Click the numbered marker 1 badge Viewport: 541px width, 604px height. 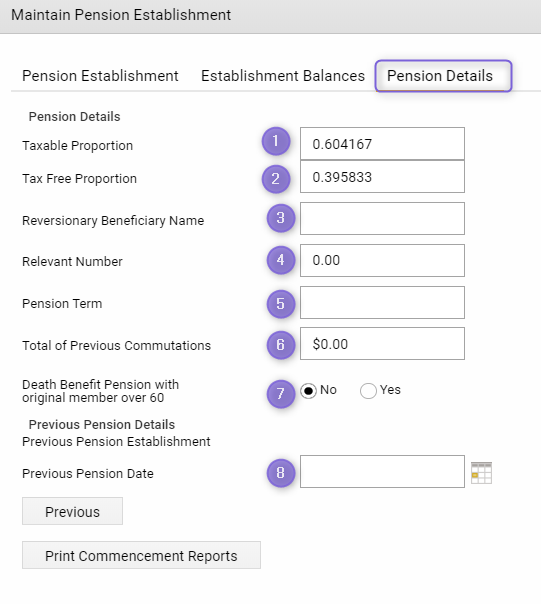[x=276, y=141]
